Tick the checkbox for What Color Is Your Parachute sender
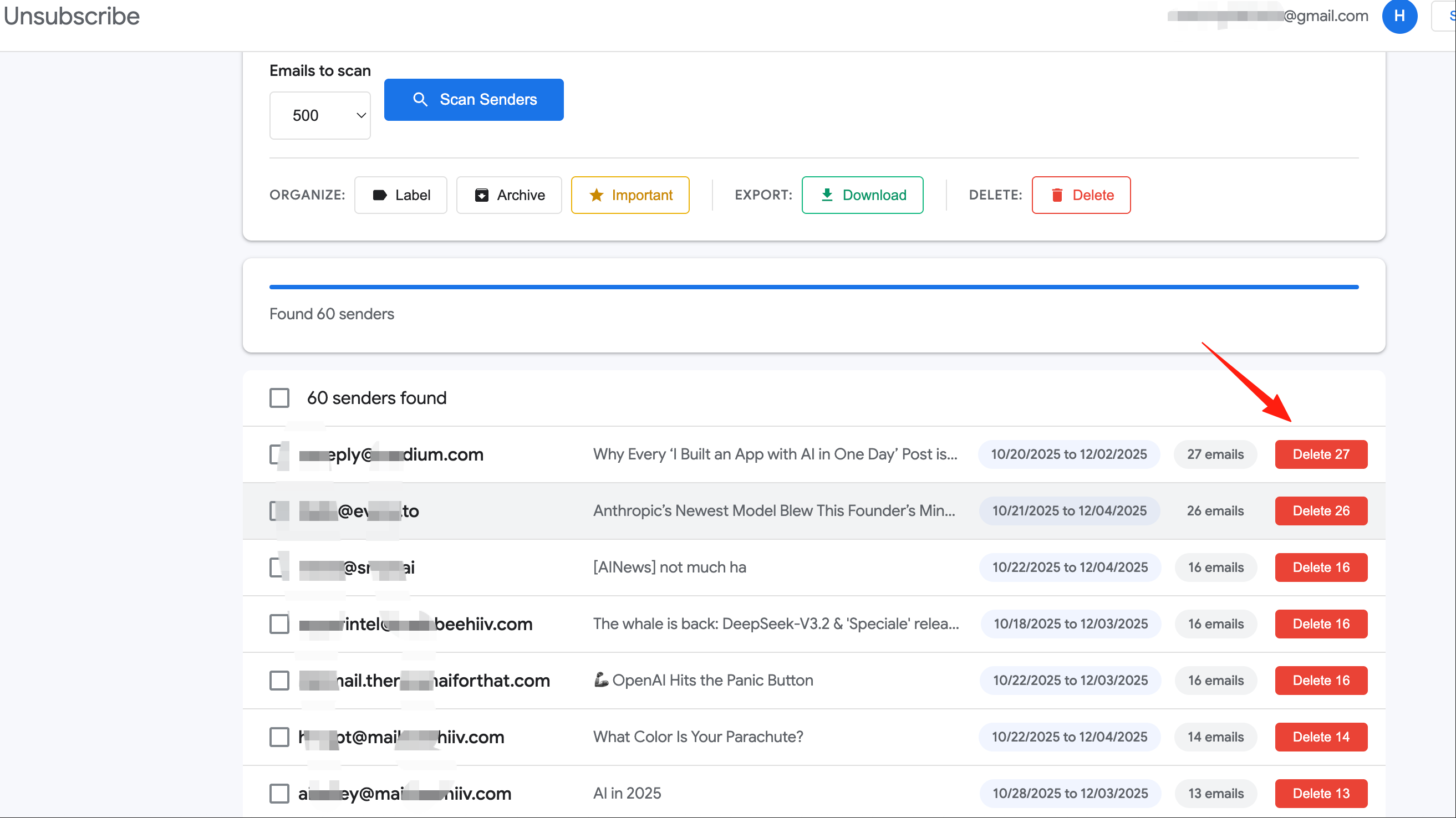Image resolution: width=1456 pixels, height=818 pixels. pyautogui.click(x=279, y=737)
